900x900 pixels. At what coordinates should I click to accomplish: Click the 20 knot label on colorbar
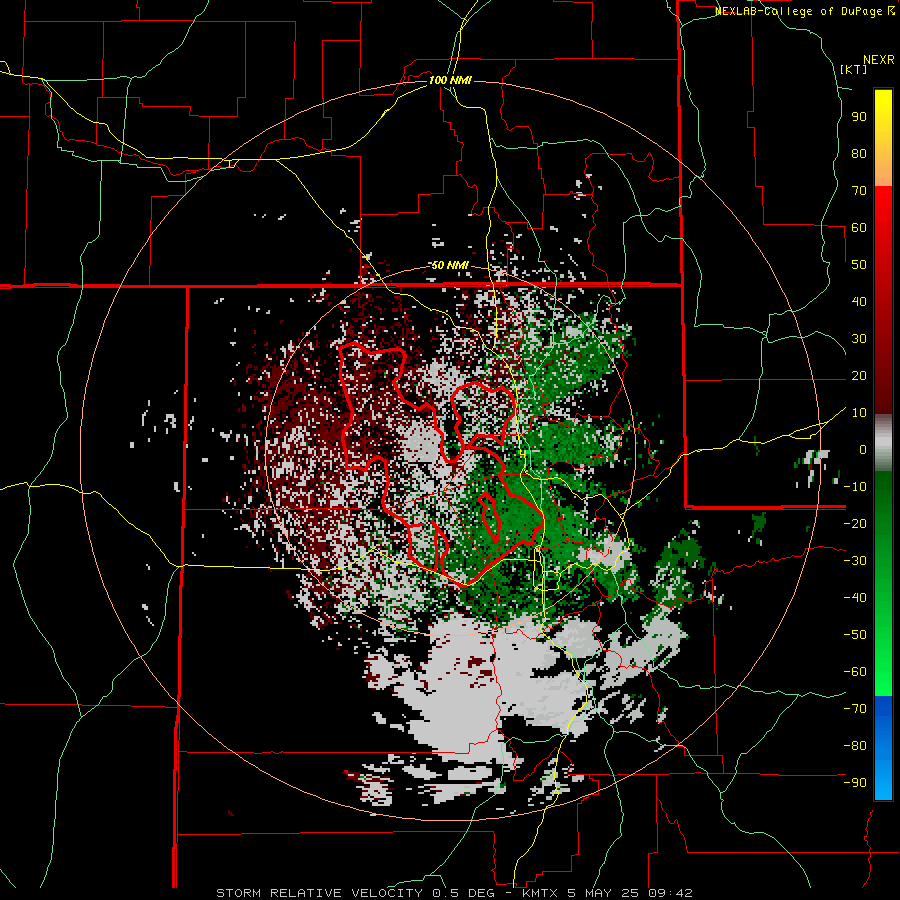[x=859, y=375]
